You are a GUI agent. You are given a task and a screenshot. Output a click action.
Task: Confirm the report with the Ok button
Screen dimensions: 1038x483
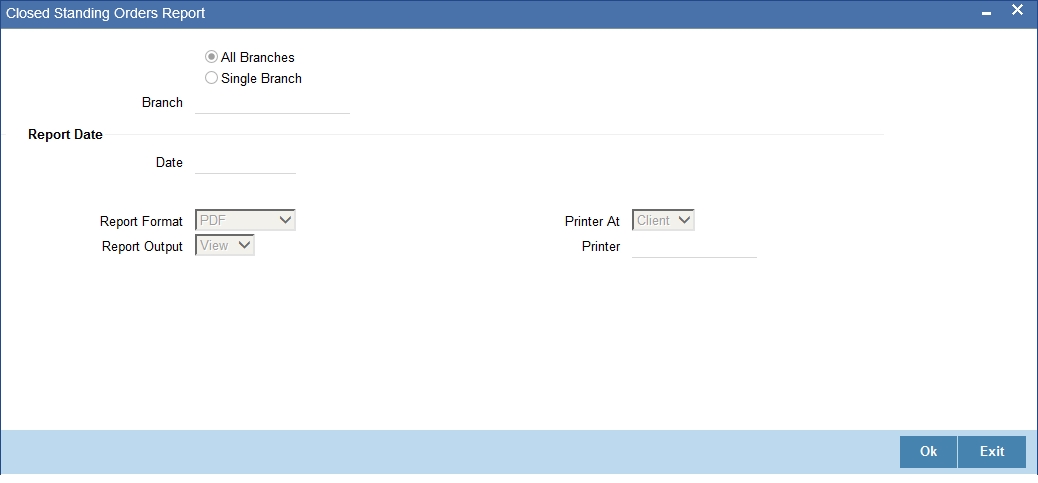tap(928, 452)
